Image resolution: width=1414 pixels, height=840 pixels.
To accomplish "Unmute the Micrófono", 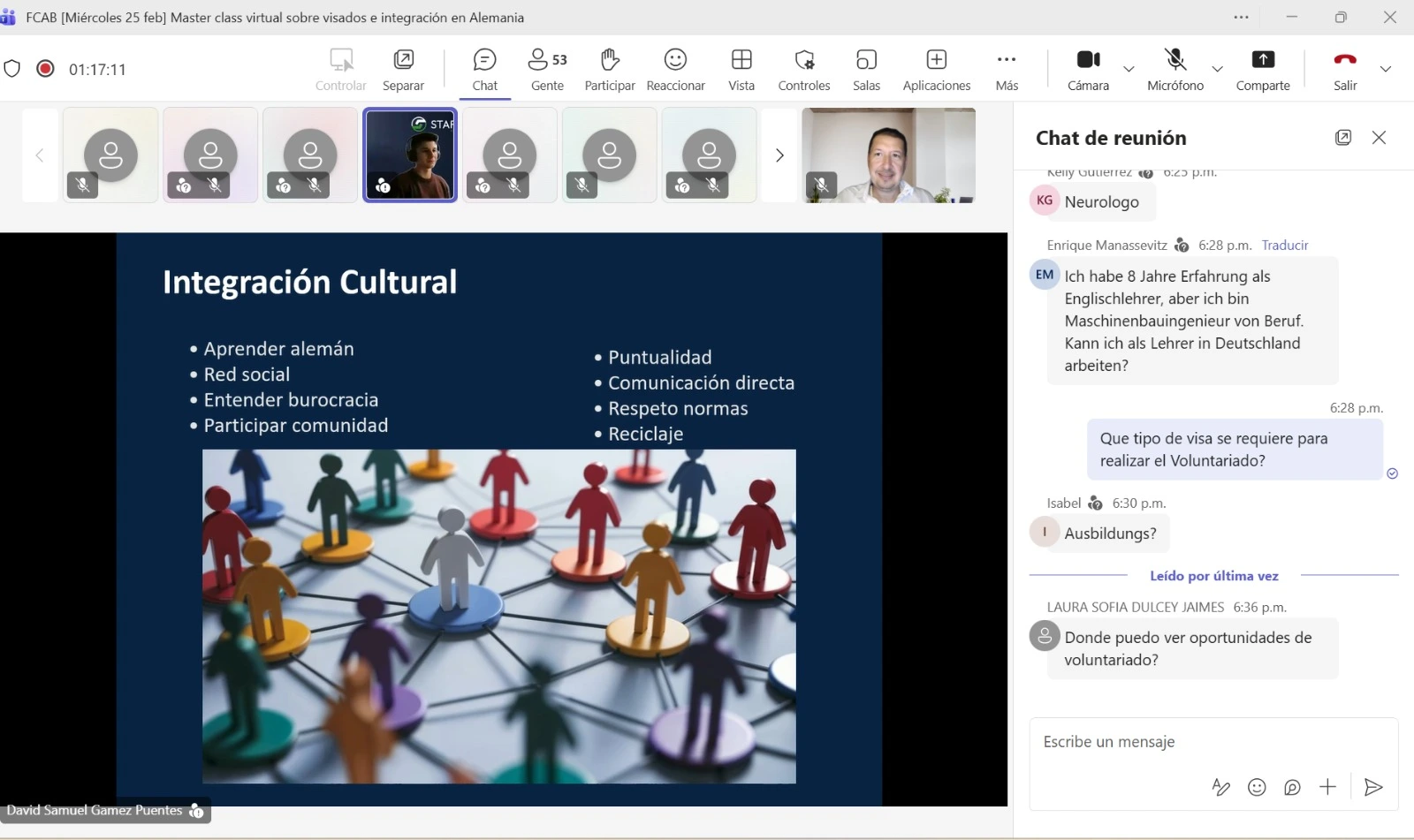I will click(1175, 69).
